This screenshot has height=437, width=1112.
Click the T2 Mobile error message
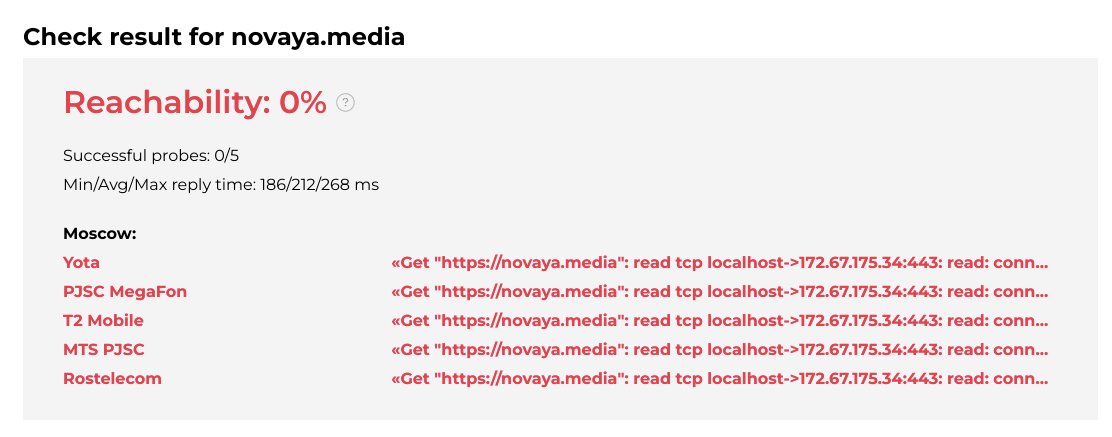[x=720, y=320]
